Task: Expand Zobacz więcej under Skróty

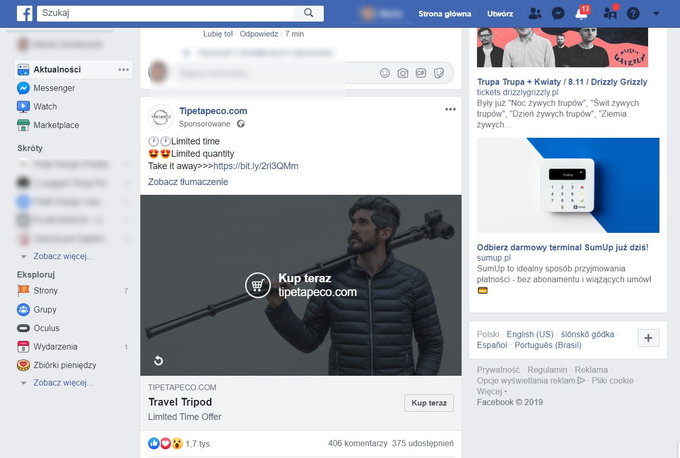Action: click(x=63, y=256)
